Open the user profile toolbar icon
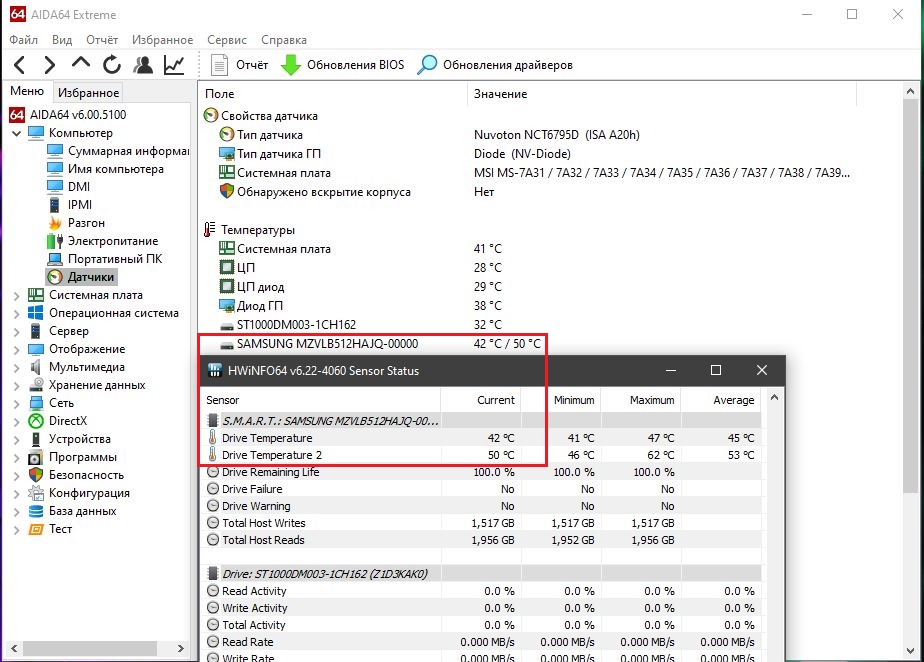This screenshot has height=662, width=924. point(143,65)
